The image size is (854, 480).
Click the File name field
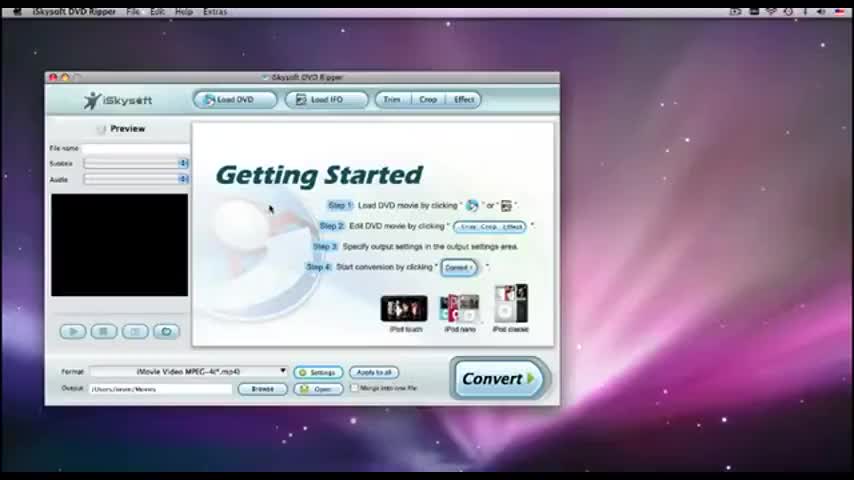click(135, 148)
